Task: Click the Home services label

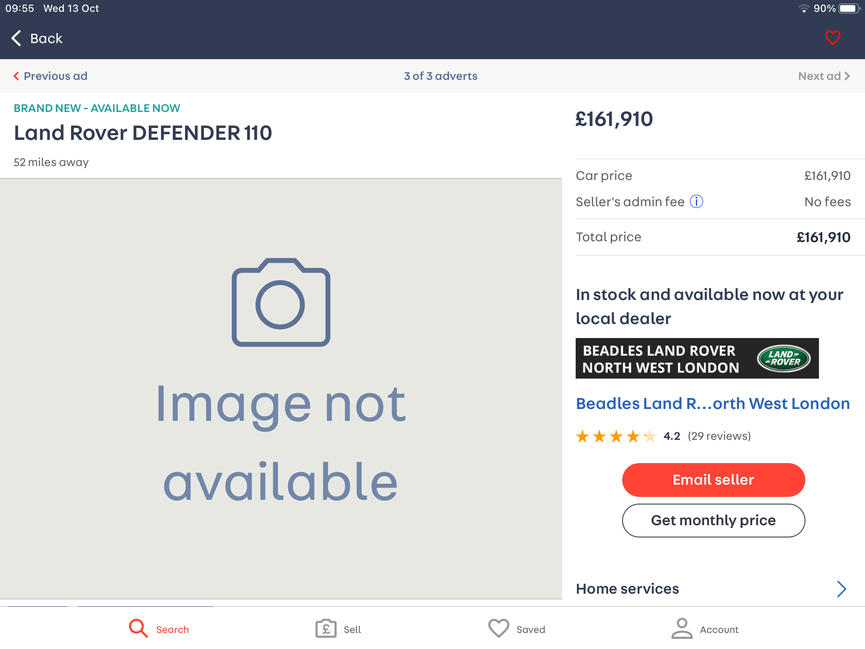Action: [x=627, y=589]
